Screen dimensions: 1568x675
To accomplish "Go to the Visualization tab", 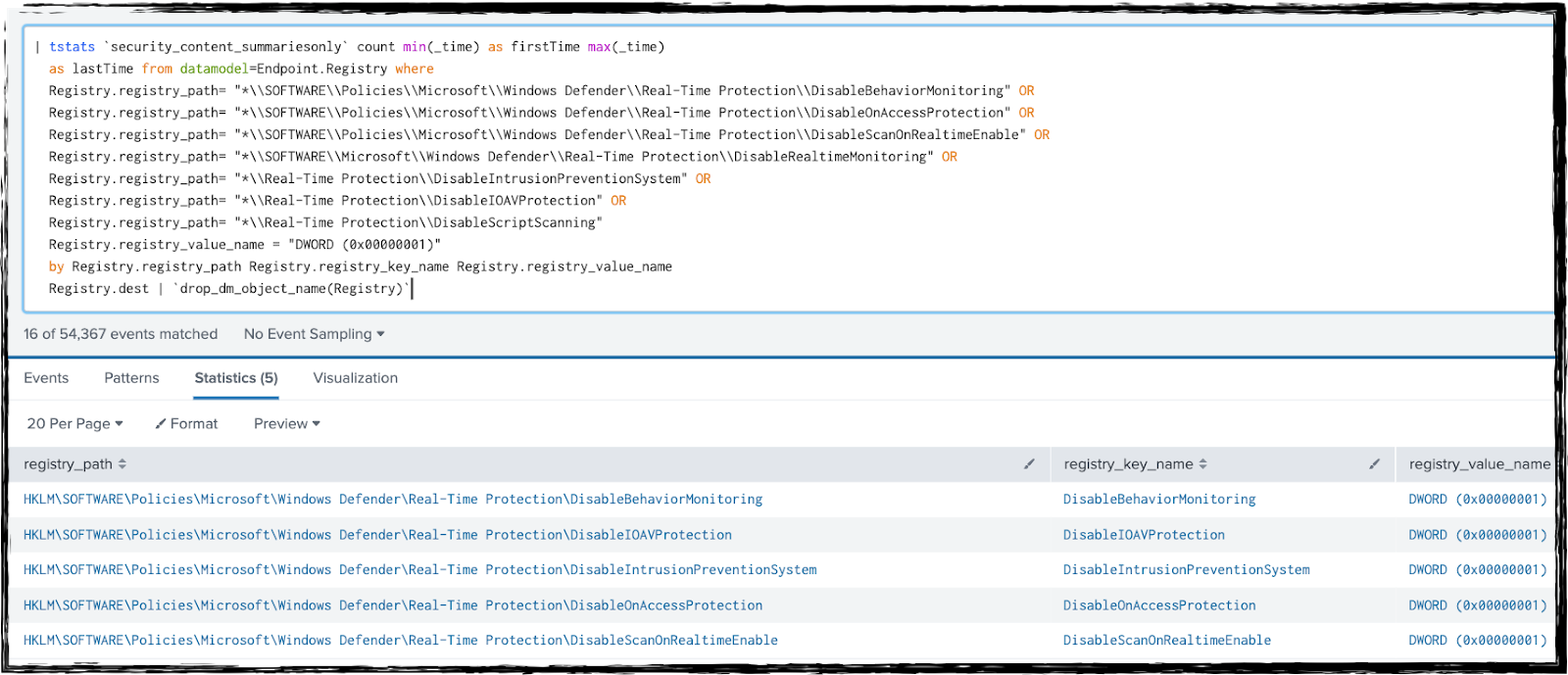I will (x=355, y=378).
